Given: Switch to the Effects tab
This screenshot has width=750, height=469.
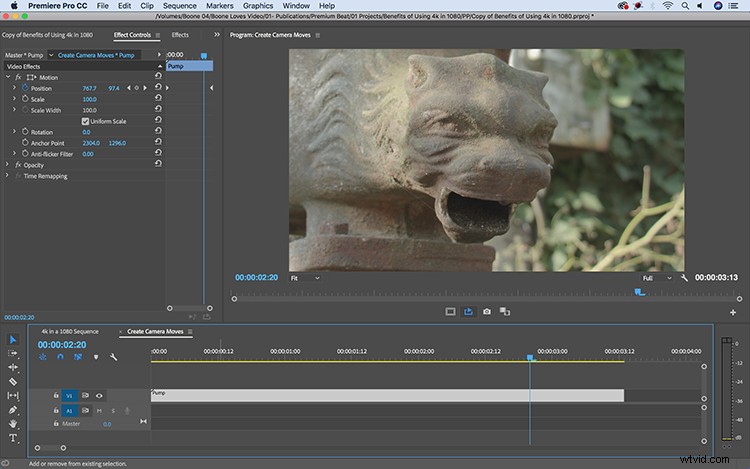Looking at the screenshot, I should 180,35.
